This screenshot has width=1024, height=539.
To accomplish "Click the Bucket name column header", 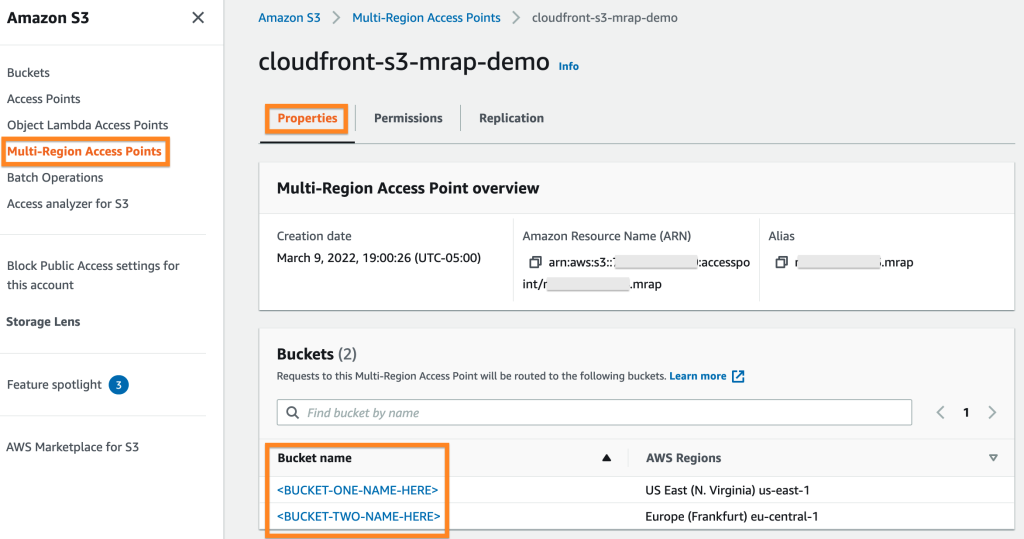I will pyautogui.click(x=314, y=458).
